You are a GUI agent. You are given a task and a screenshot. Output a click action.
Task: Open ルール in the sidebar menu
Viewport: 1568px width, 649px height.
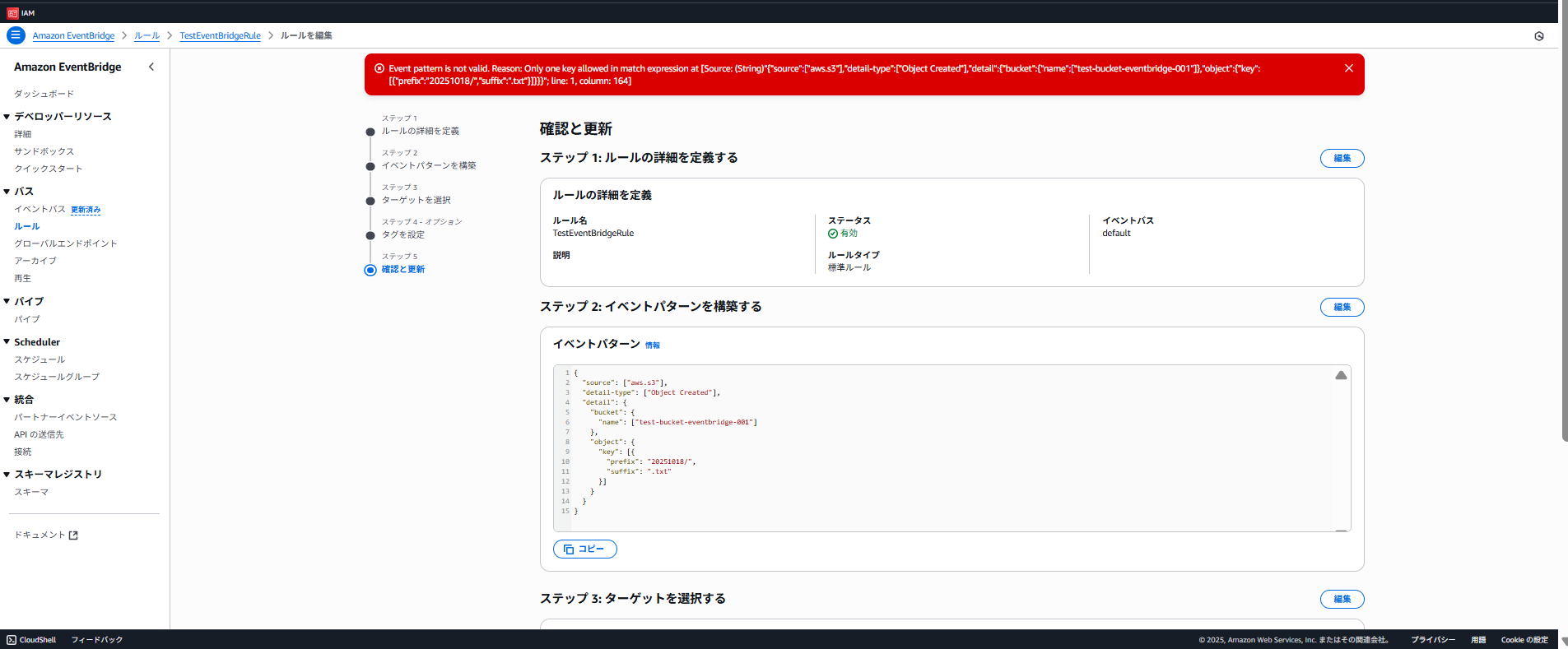coord(26,226)
